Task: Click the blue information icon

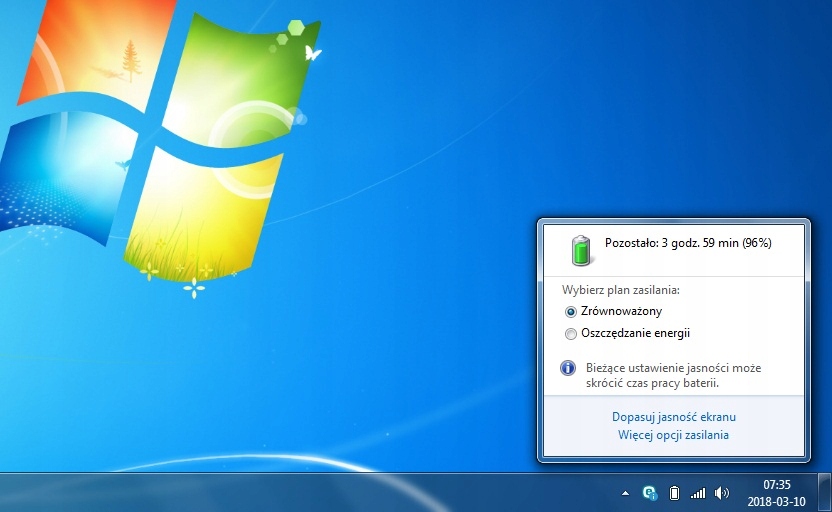Action: click(568, 368)
